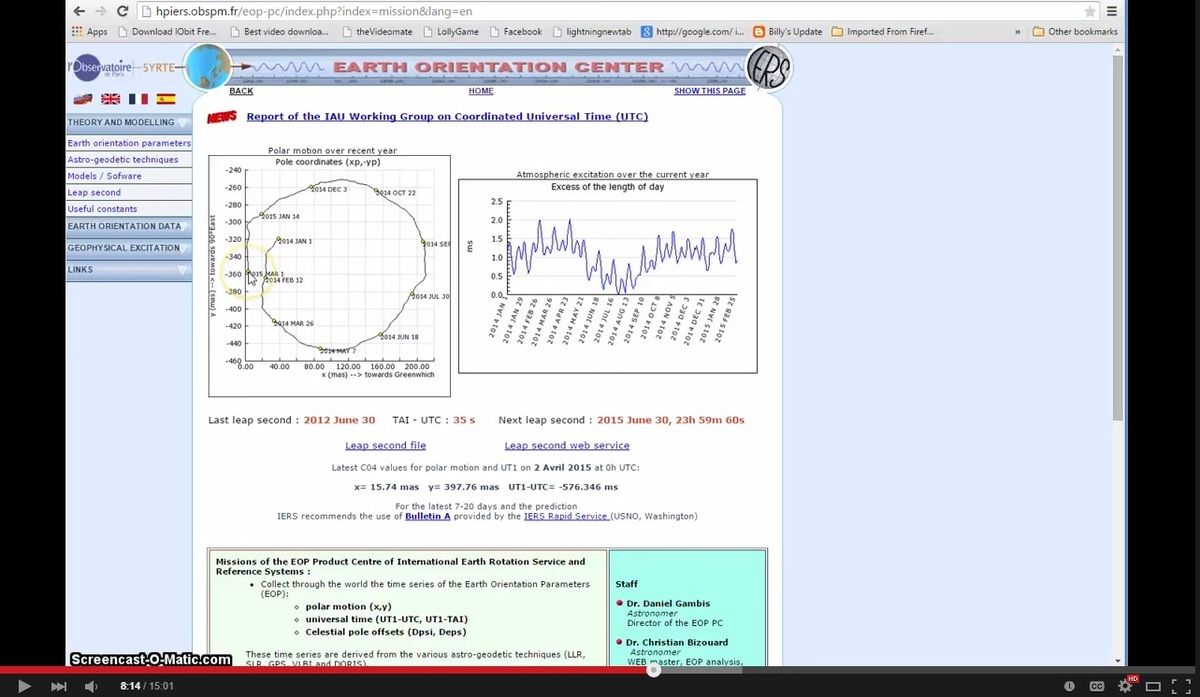Collapse THEORY AND MODELLING menu section
This screenshot has width=1200, height=697.
coord(129,123)
